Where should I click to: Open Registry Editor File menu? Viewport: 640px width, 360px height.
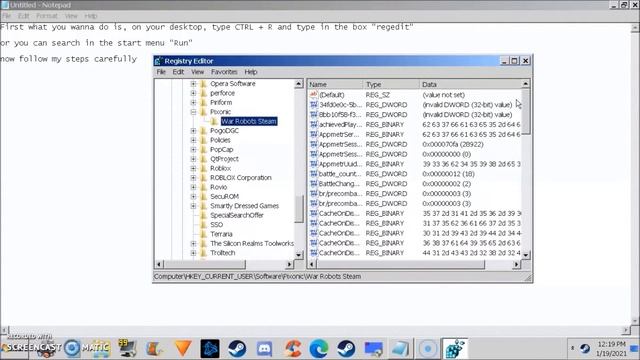point(161,72)
